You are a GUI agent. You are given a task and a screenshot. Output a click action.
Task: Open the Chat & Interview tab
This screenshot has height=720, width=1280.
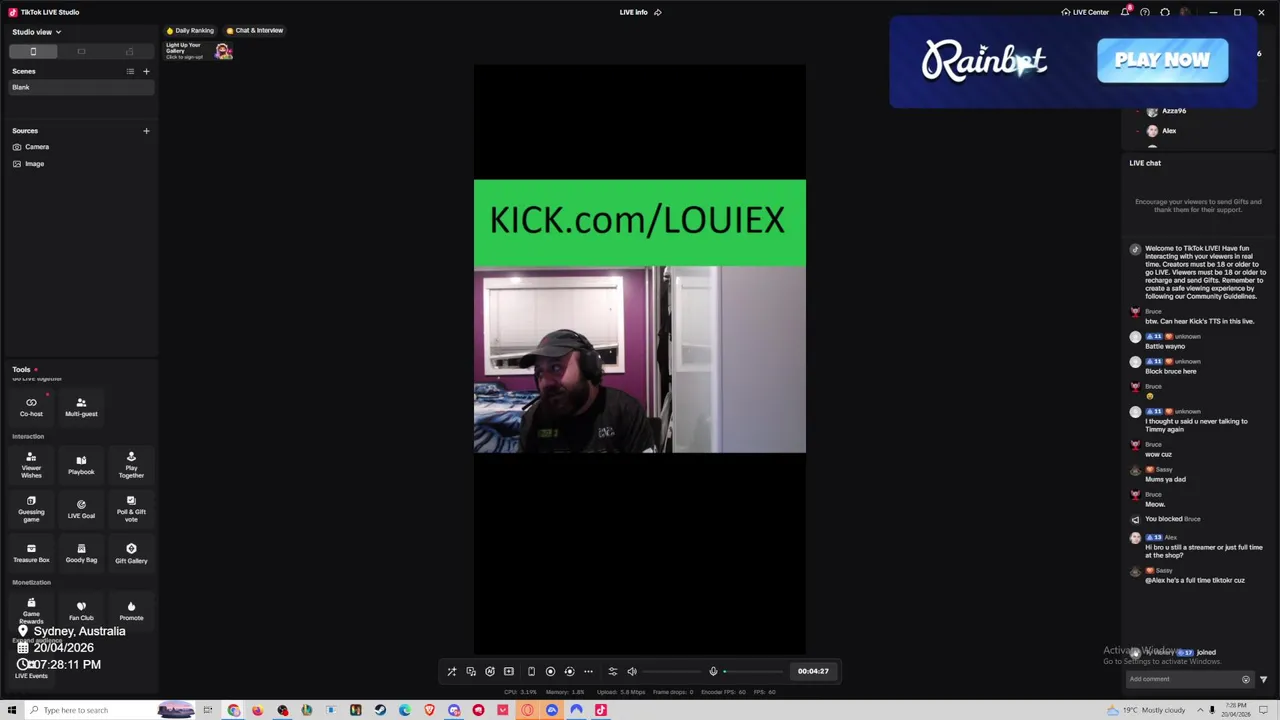(255, 30)
